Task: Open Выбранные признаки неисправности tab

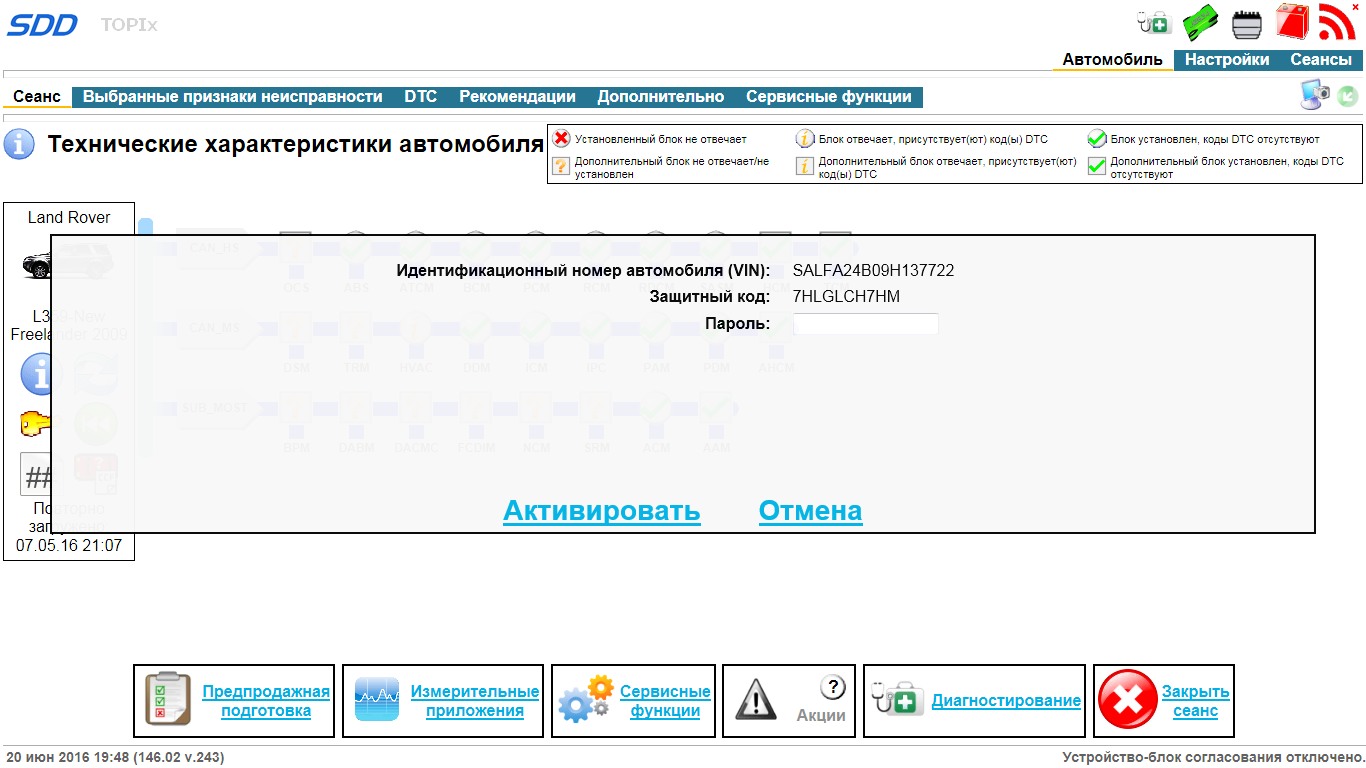Action: pos(232,97)
